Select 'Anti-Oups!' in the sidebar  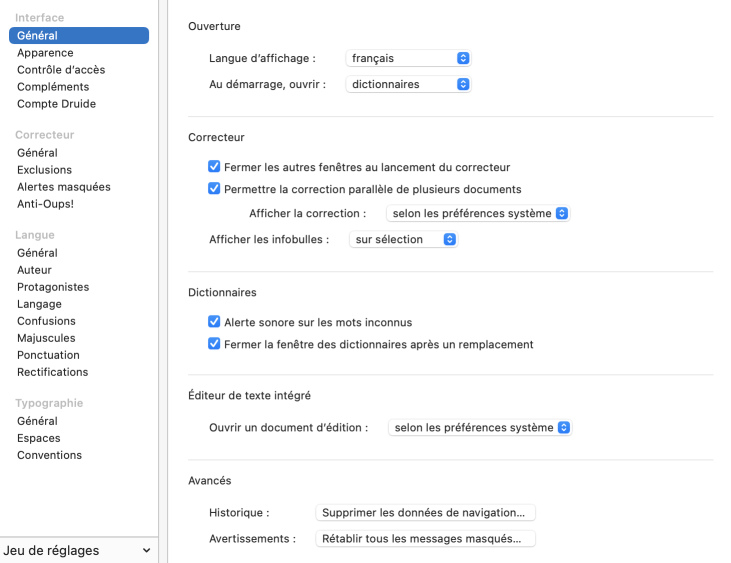point(45,204)
